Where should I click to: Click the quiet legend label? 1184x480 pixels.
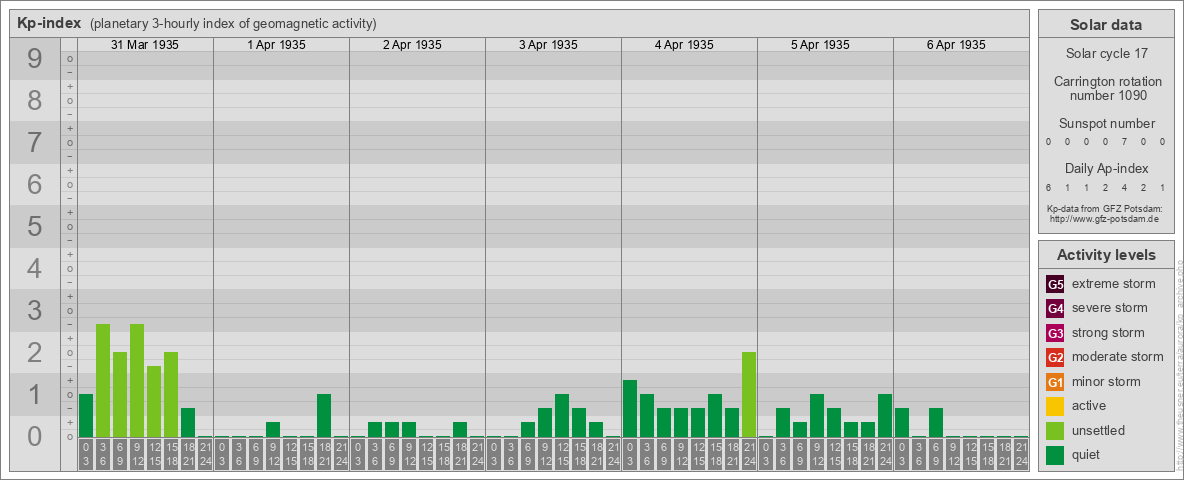point(1088,454)
